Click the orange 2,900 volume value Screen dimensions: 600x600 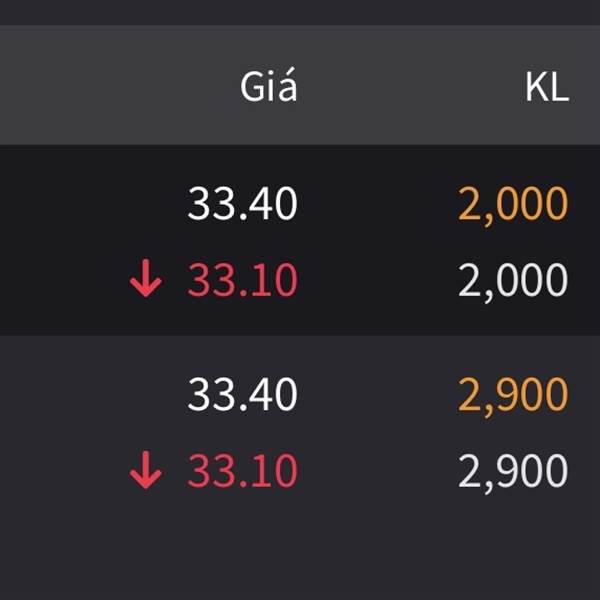click(513, 395)
